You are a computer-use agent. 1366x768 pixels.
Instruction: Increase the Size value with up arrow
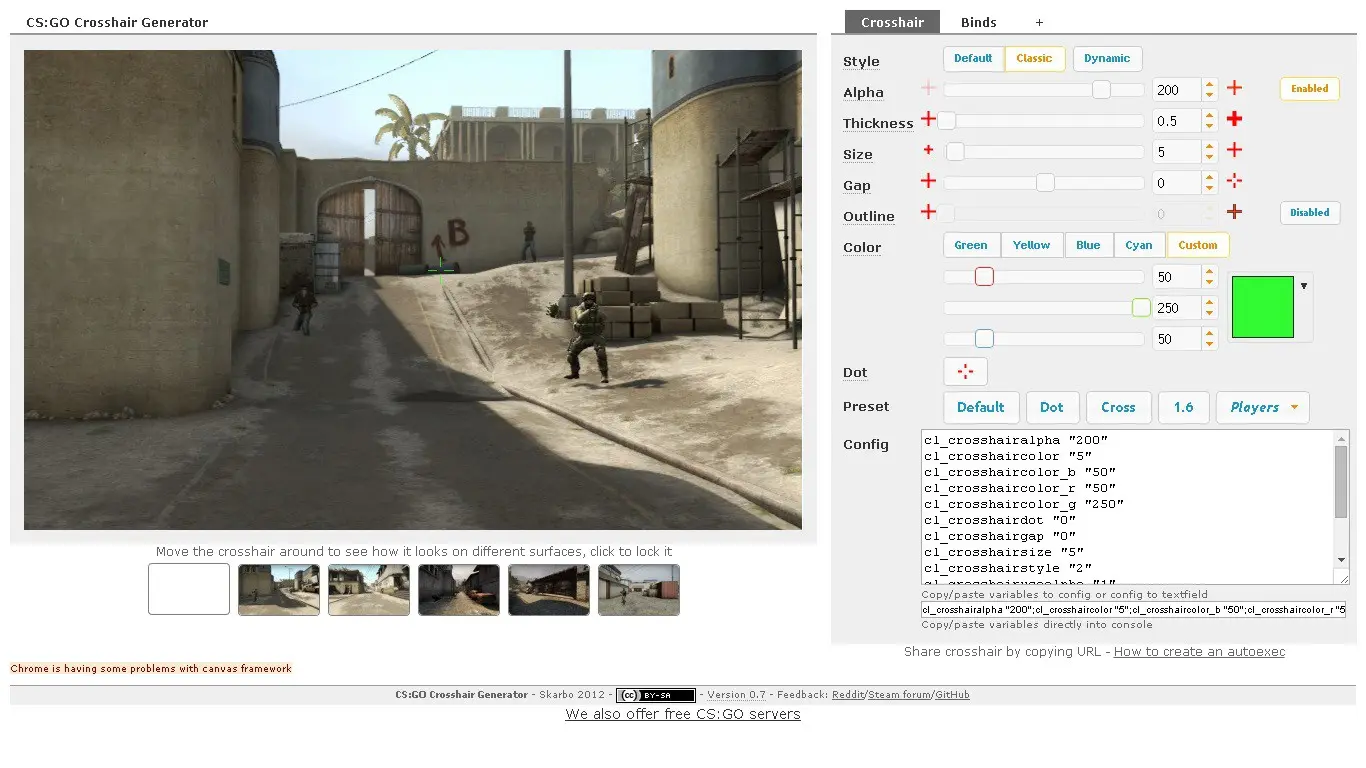[1209, 146]
